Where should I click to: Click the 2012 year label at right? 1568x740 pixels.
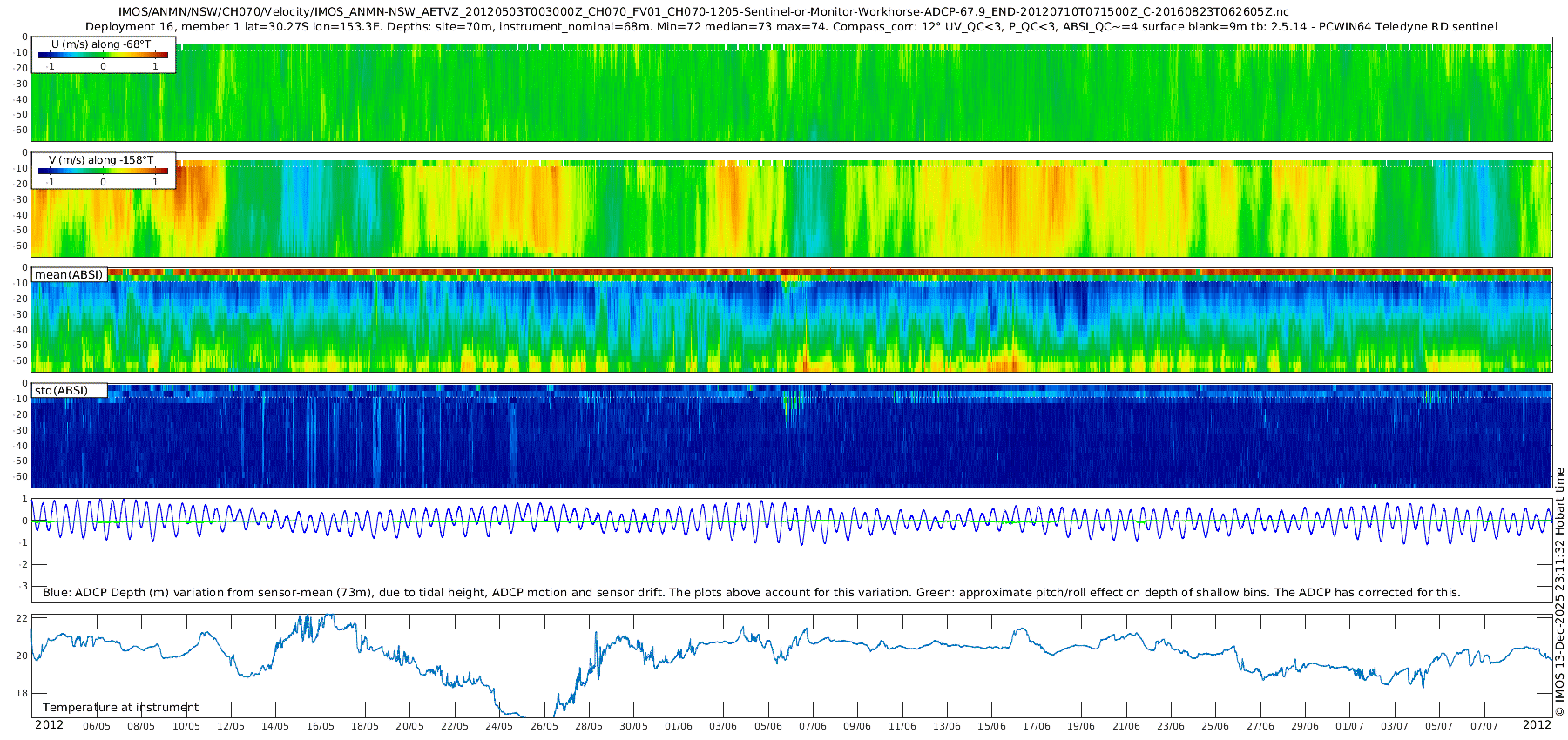1537,725
